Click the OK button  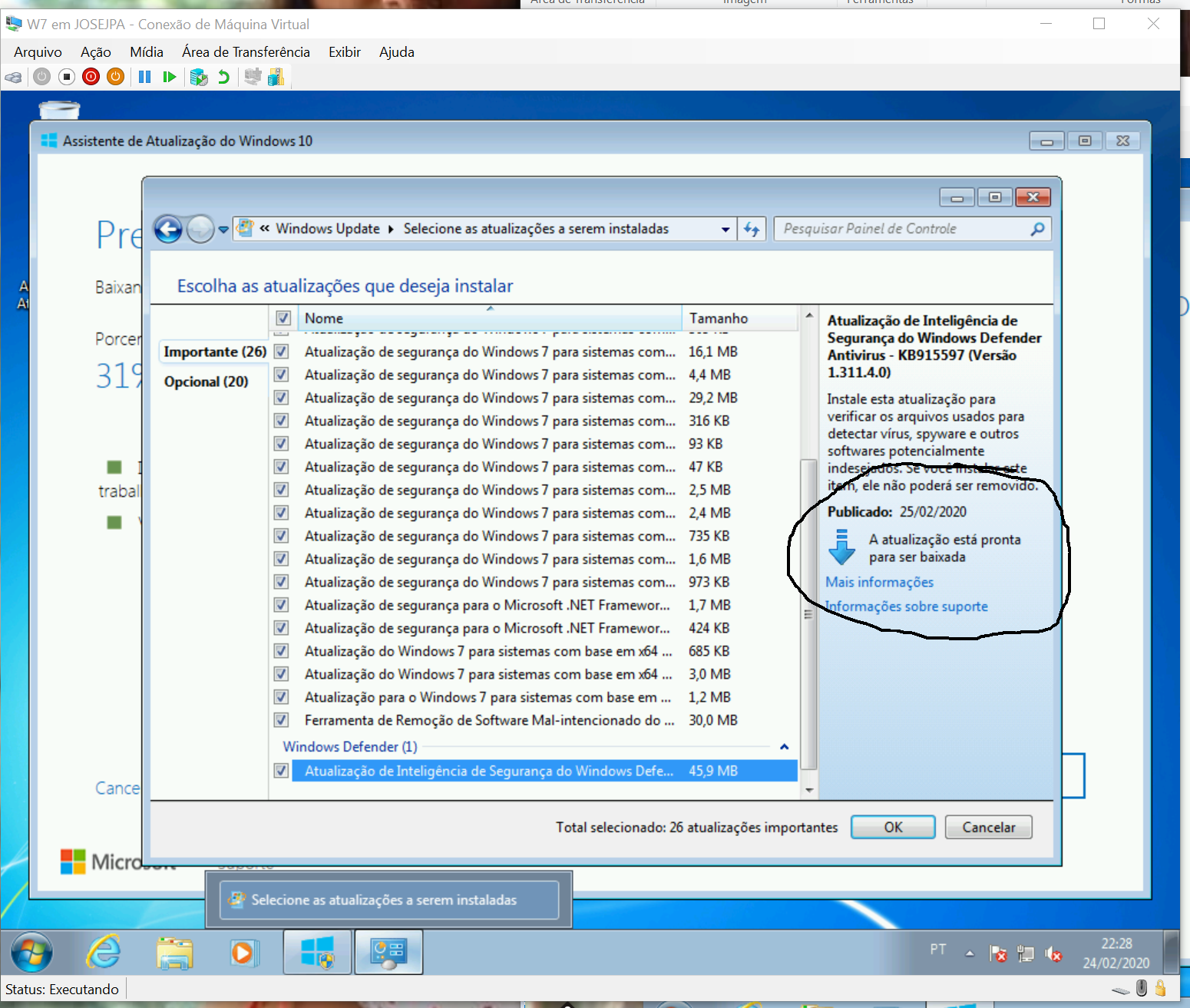pyautogui.click(x=893, y=827)
